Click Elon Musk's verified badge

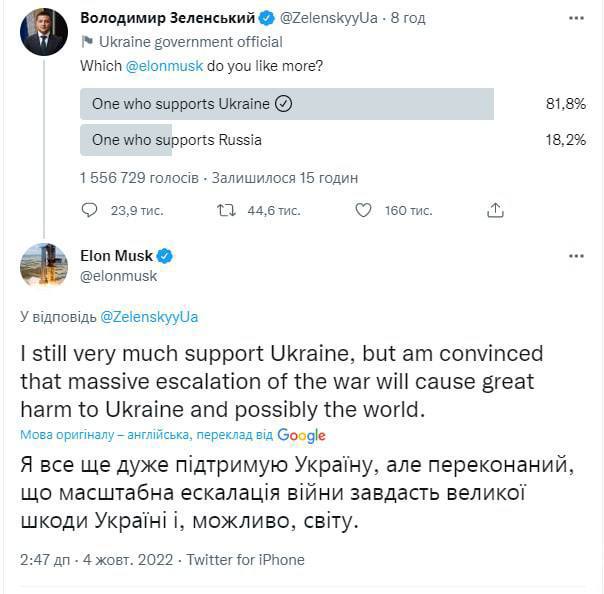coord(164,256)
